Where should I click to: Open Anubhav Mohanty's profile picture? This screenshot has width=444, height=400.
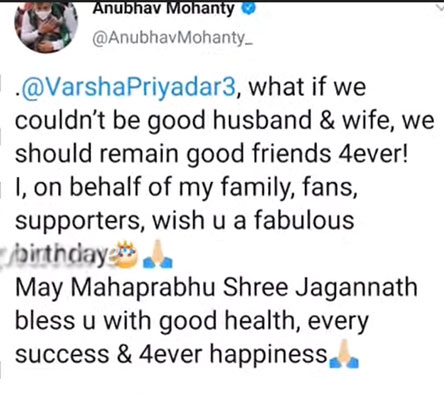click(46, 26)
